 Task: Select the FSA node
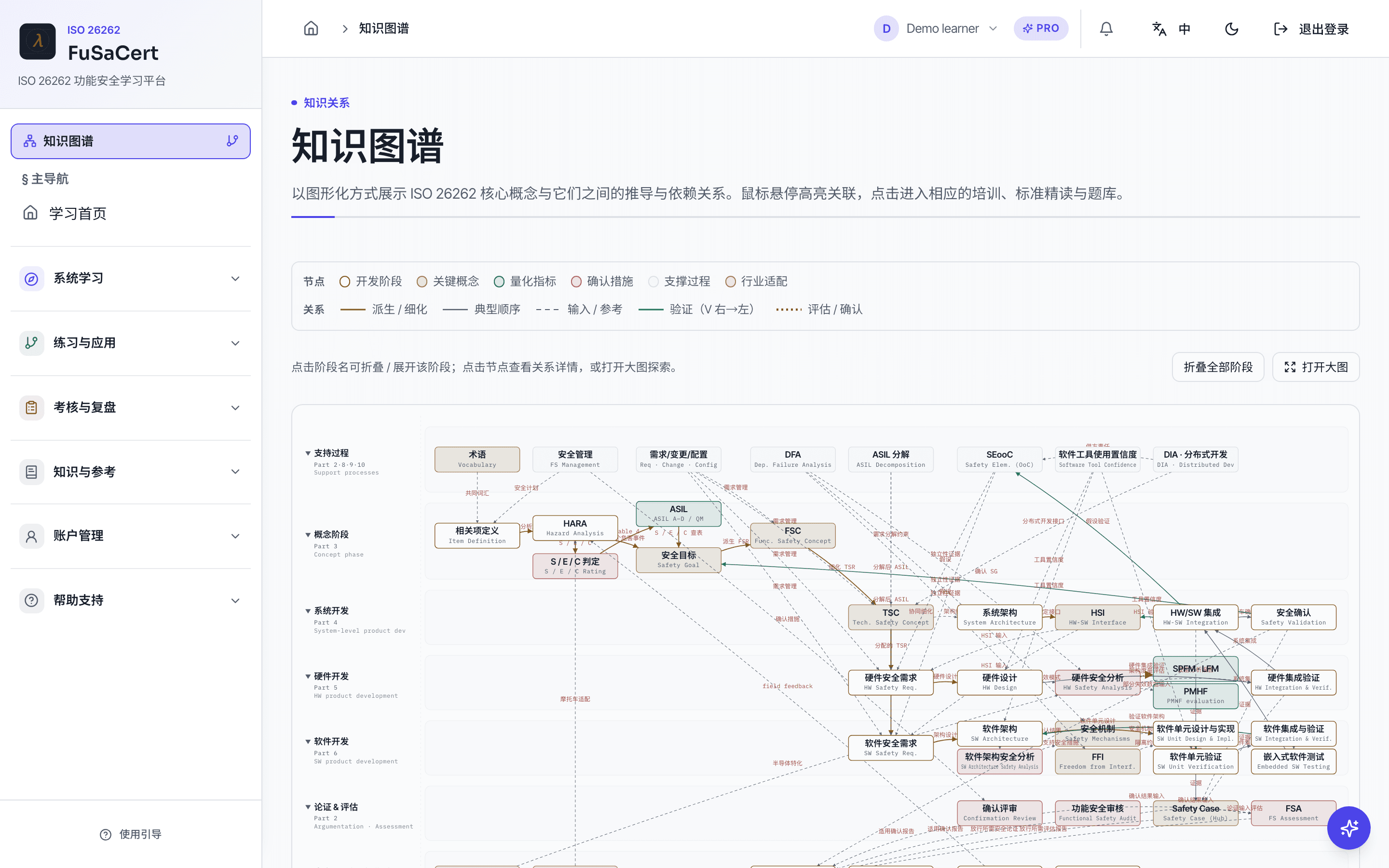[x=1293, y=813]
